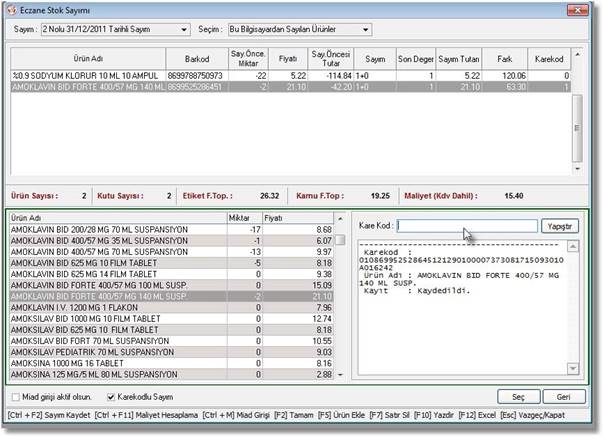This screenshot has height=438, width=604.
Task: Click the product list scrollbar down arrow
Action: click(x=341, y=373)
